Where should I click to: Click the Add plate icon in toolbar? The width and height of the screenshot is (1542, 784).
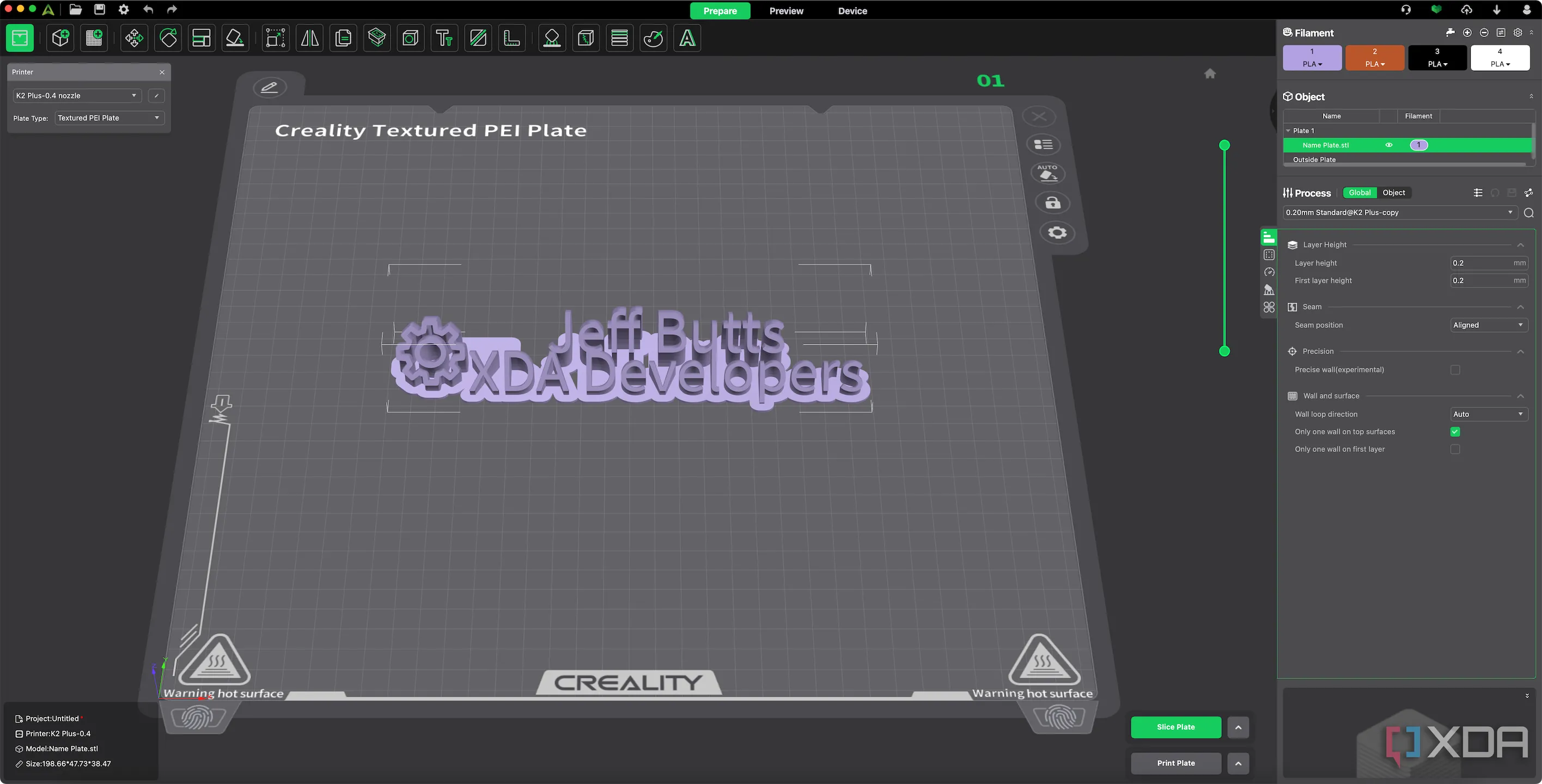[x=94, y=38]
